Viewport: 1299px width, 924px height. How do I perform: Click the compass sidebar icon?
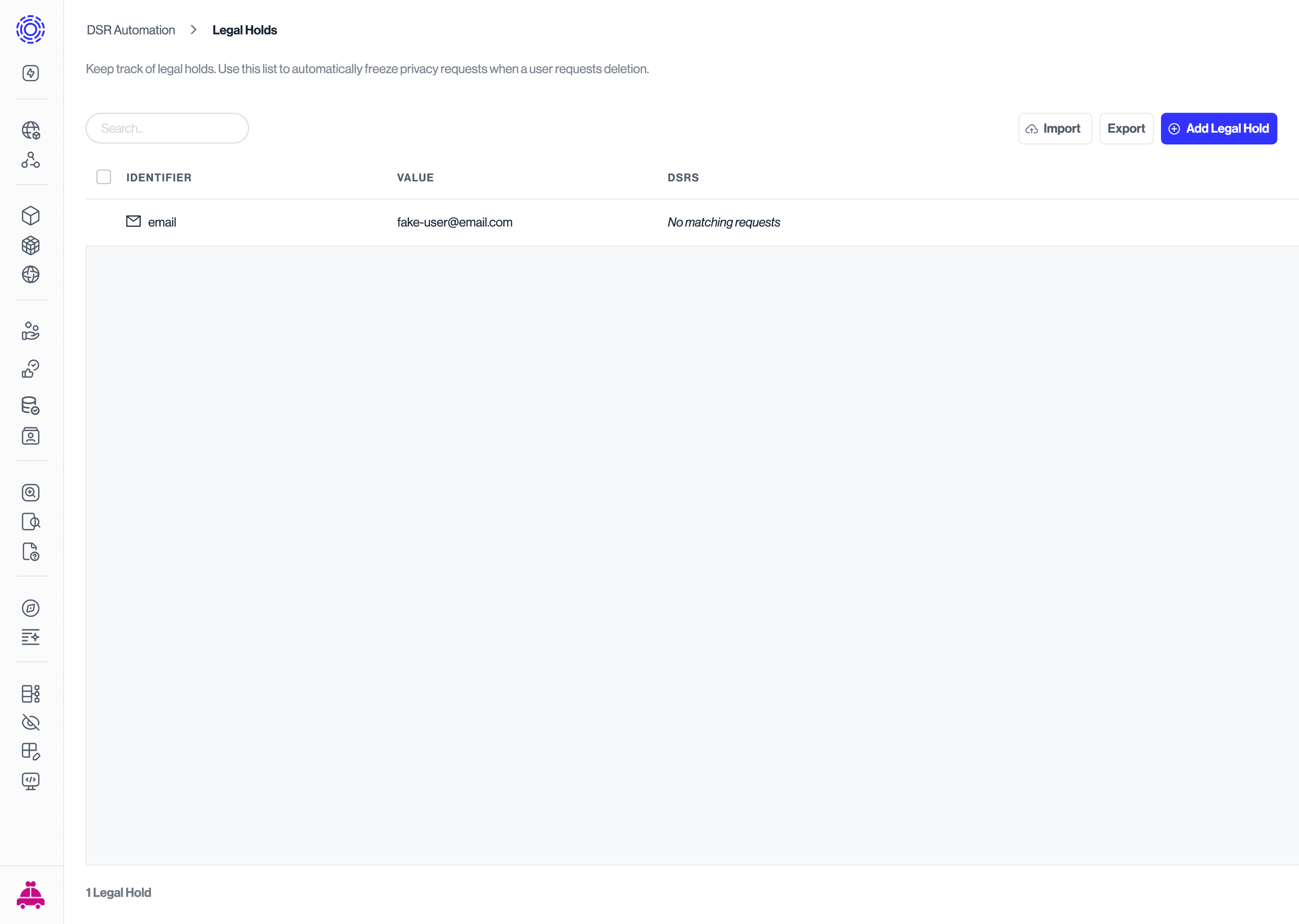31,608
